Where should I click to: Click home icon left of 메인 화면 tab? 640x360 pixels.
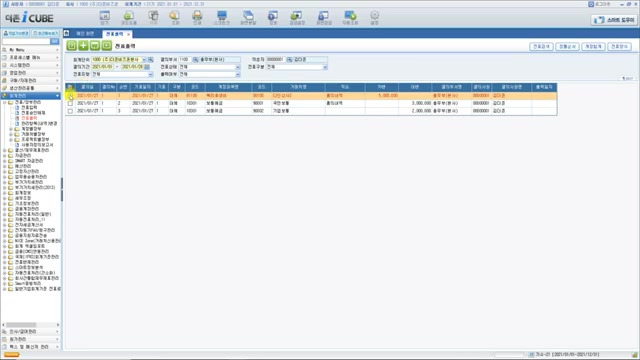pos(67,33)
